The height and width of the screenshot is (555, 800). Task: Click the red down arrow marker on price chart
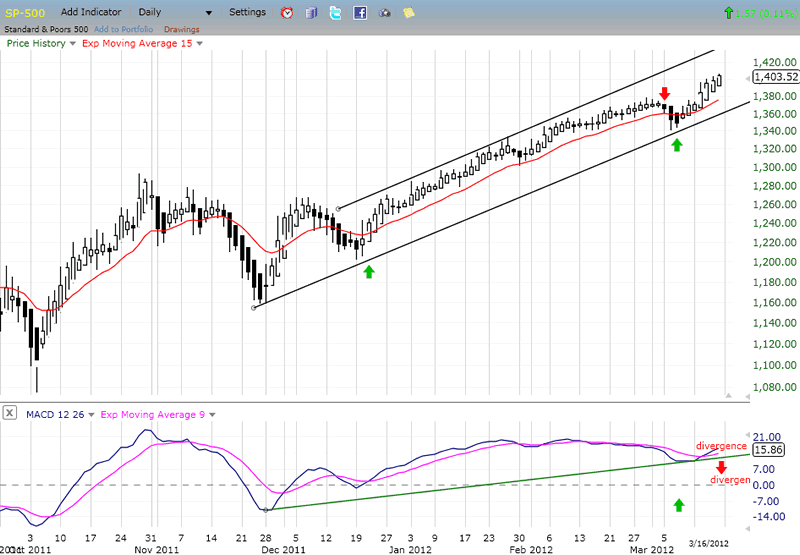tap(664, 94)
